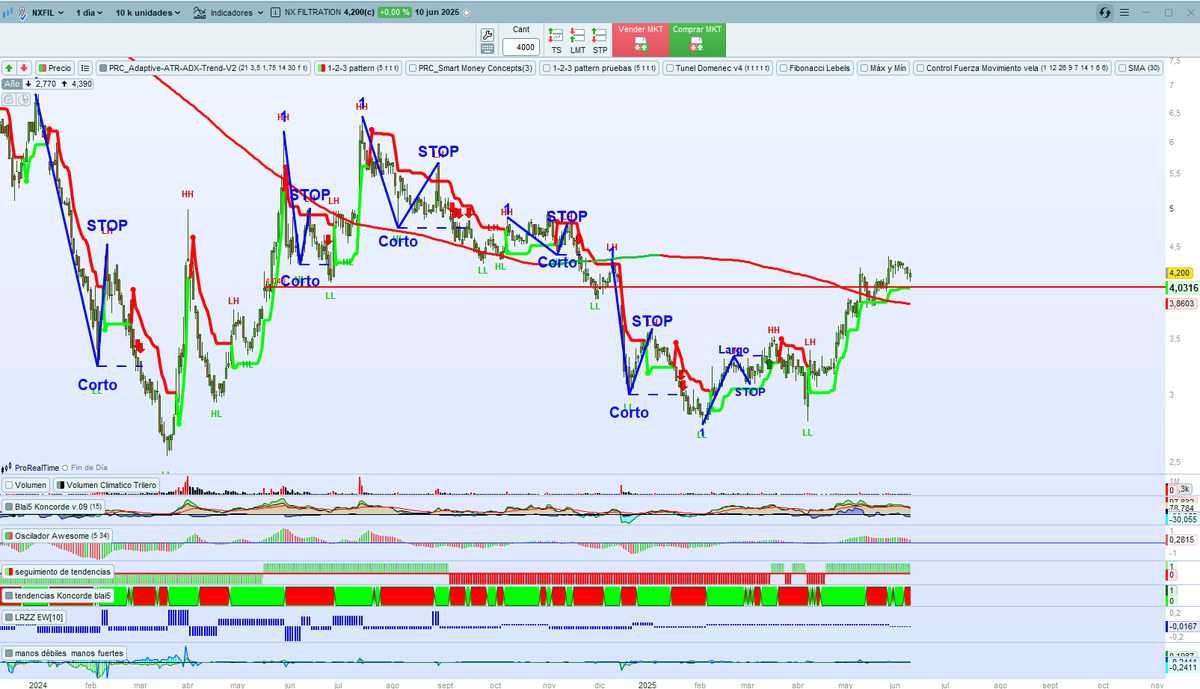
Task: Click the Comprar MKT buy button
Action: (x=698, y=40)
